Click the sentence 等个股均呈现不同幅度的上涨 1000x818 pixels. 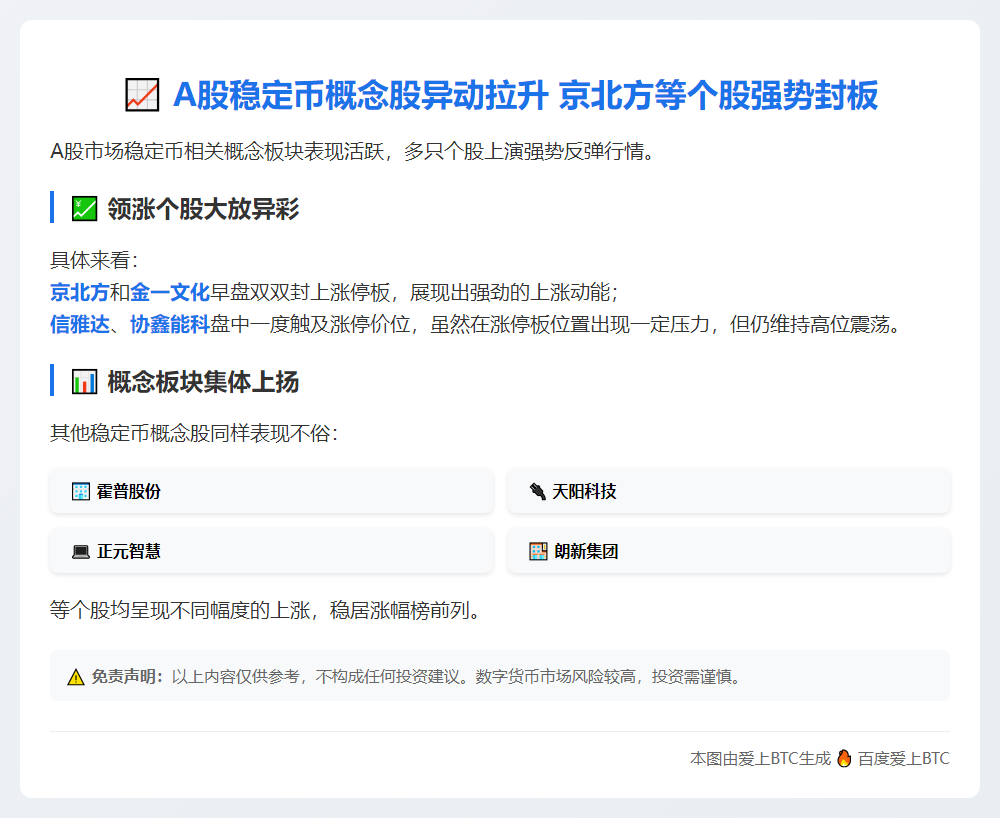click(x=180, y=611)
